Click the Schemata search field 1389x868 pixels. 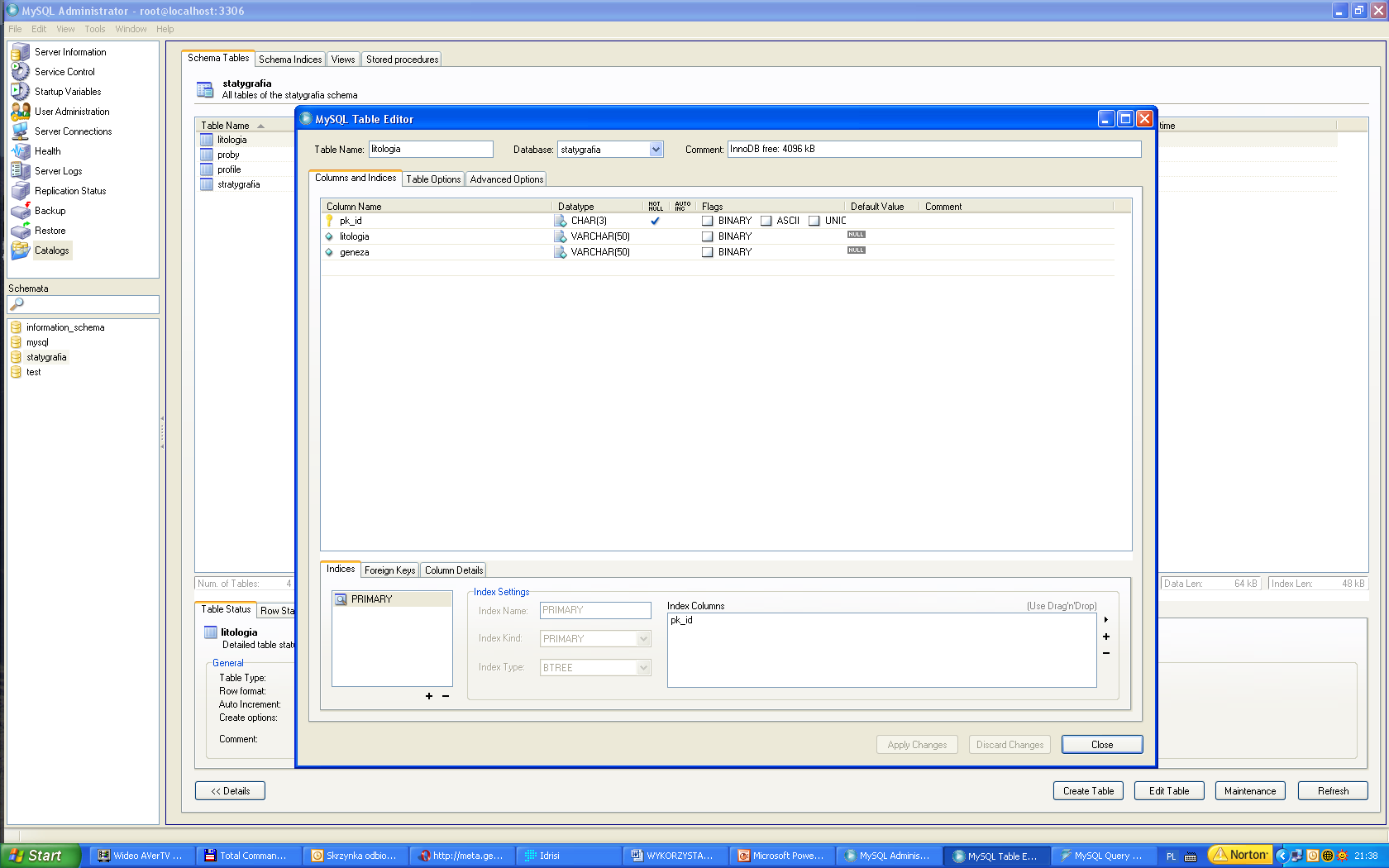pos(83,304)
